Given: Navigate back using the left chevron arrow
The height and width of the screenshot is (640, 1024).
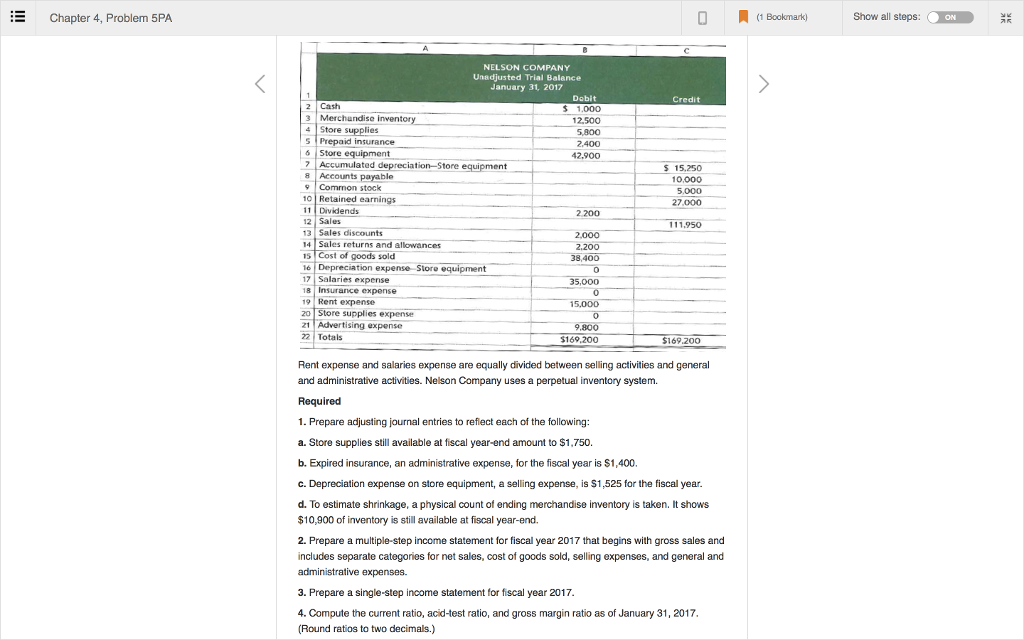Looking at the screenshot, I should click(260, 84).
